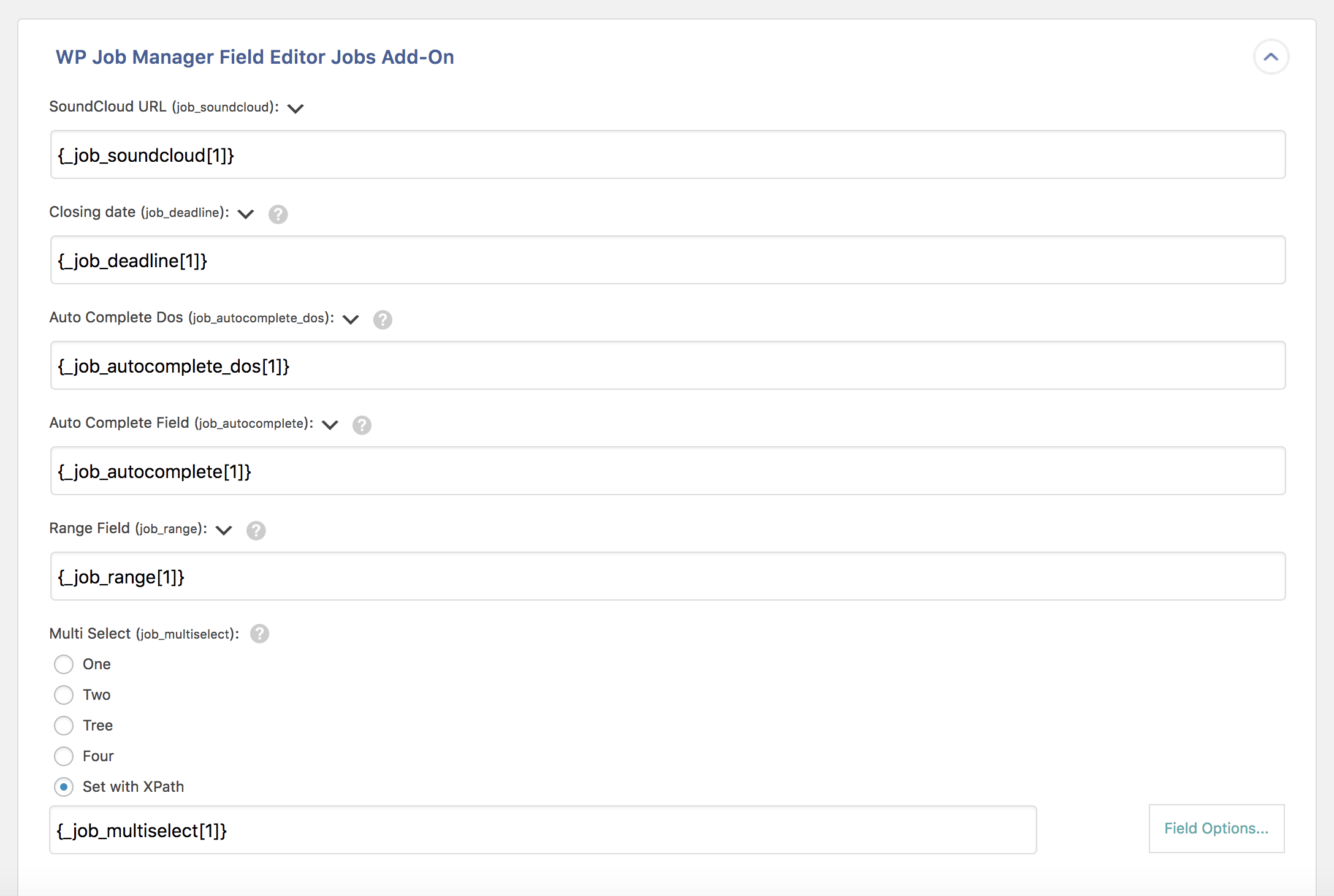This screenshot has height=896, width=1334.
Task: Toggle Auto Complete Field dropdown chevron
Action: pos(330,425)
